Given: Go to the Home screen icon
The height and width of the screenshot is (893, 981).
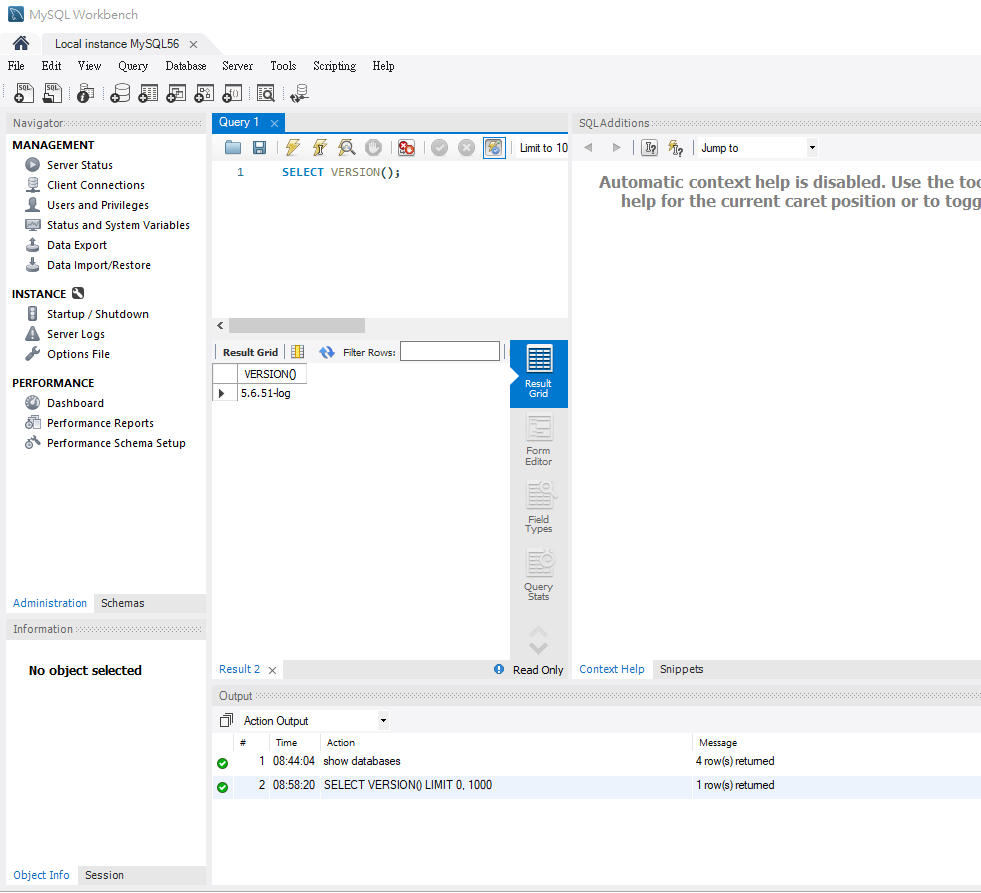Looking at the screenshot, I should tap(21, 43).
